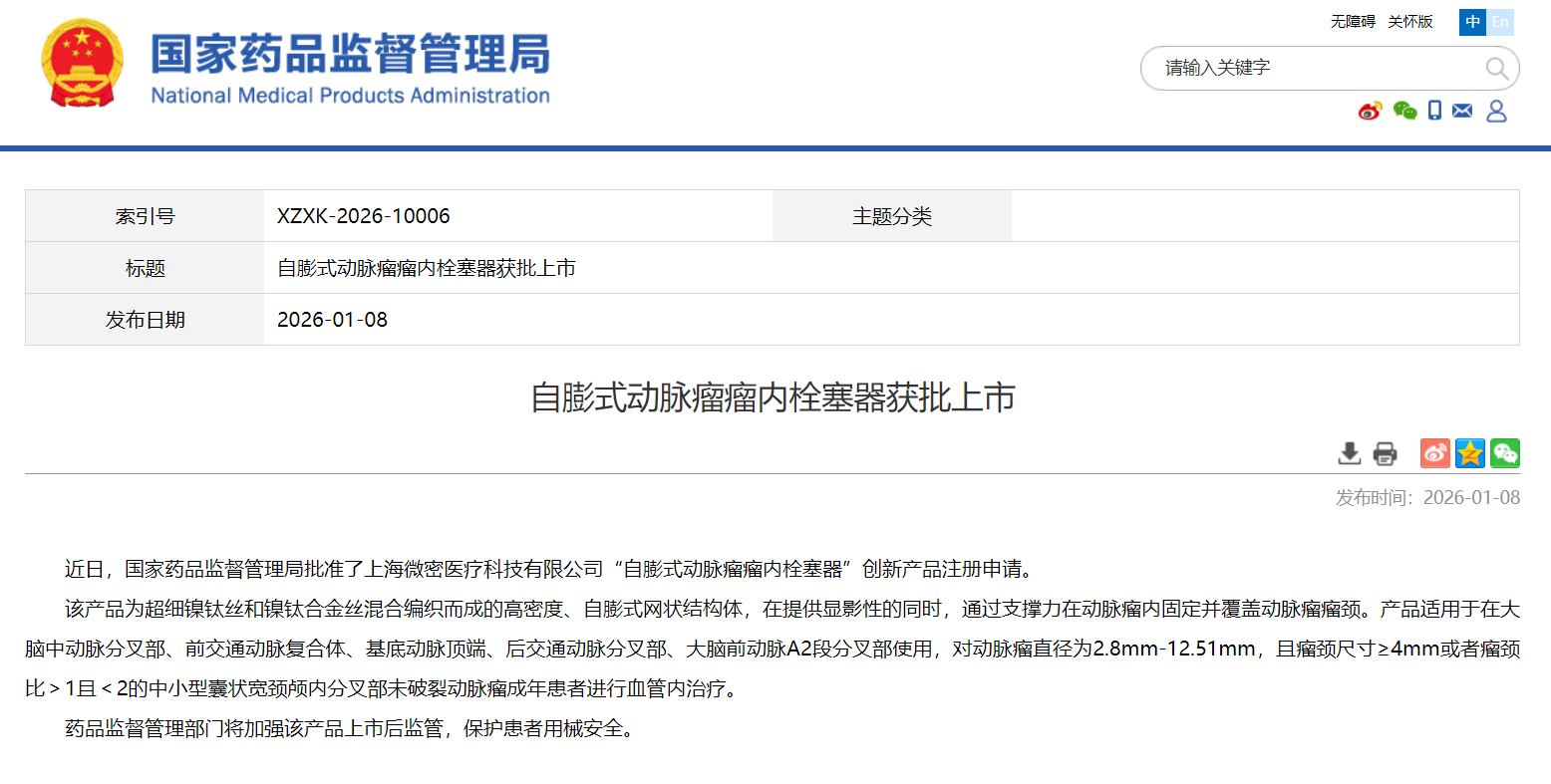Screen dimensions: 1551x784
Task: Print the article with the printer icon
Action: pyautogui.click(x=1385, y=453)
